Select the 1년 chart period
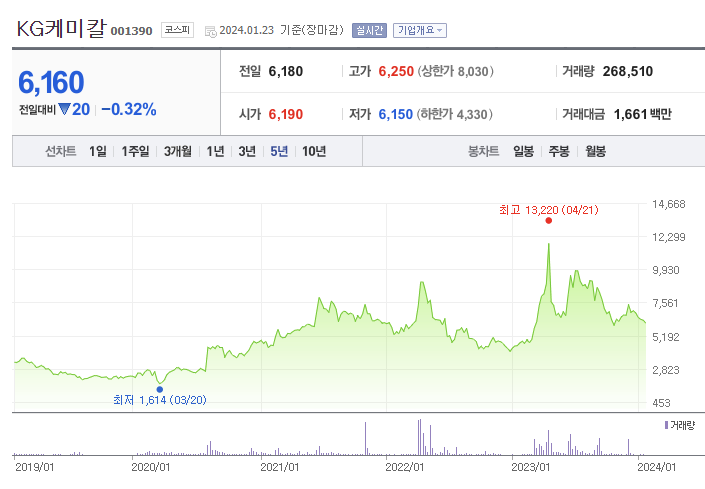Screen dimensions: 705x489 coord(215,151)
